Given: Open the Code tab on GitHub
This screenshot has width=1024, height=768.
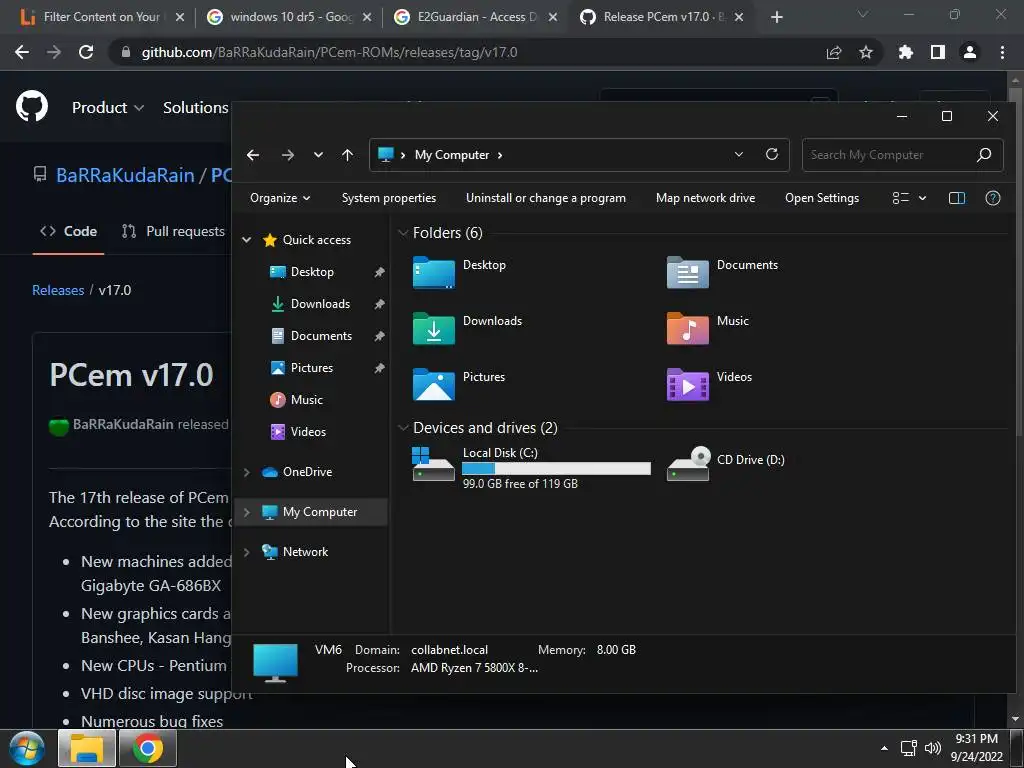Looking at the screenshot, I should pyautogui.click(x=68, y=231).
